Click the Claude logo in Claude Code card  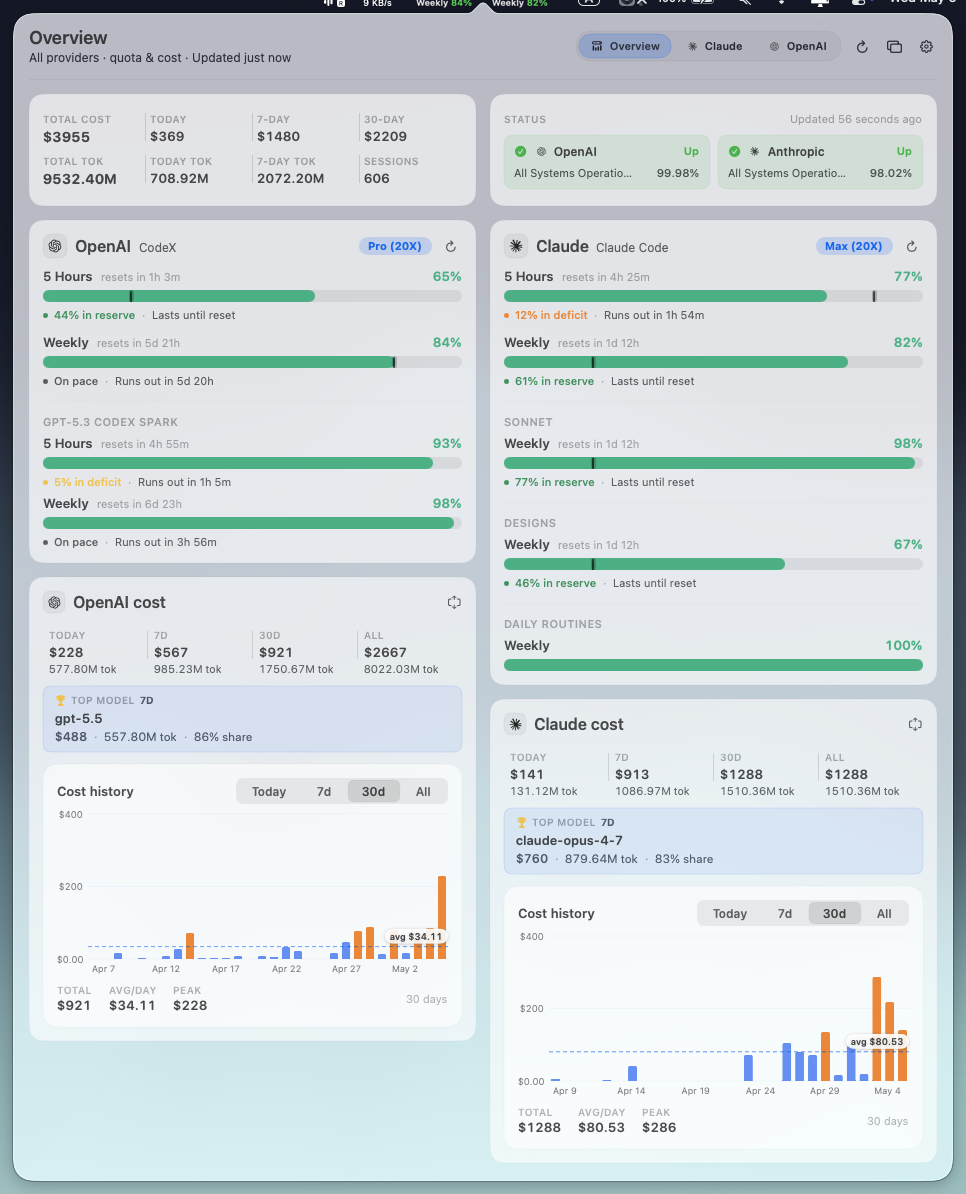click(516, 246)
